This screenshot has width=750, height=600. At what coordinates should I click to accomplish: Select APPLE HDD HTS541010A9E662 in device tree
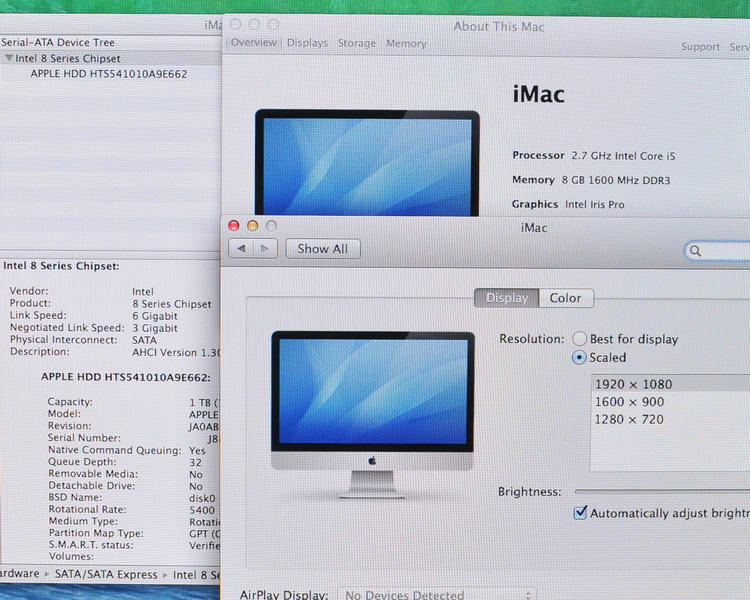click(109, 74)
